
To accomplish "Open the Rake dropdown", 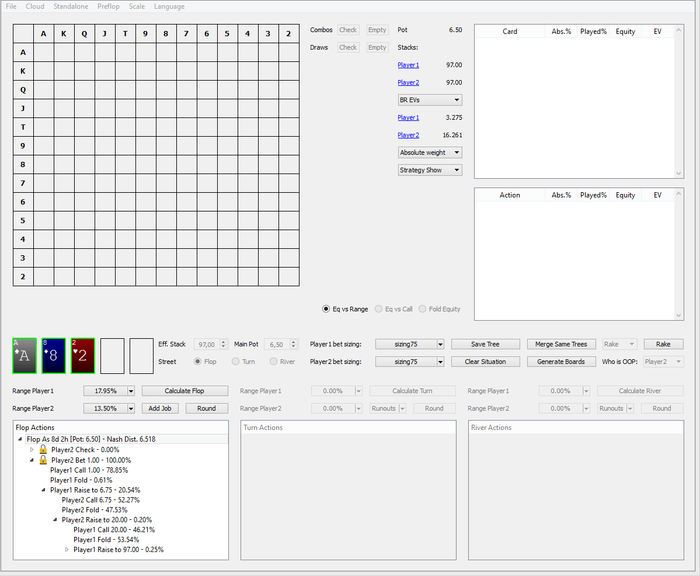I will coord(619,344).
